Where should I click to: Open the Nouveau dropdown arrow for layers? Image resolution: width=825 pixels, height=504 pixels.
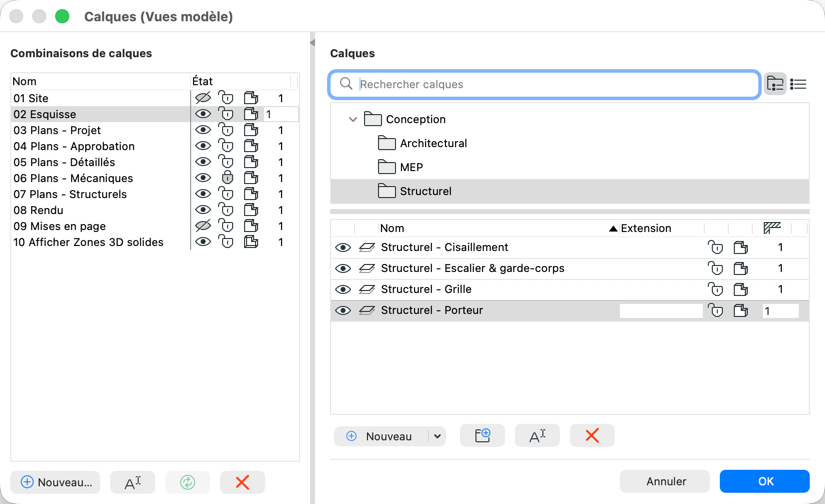[437, 436]
